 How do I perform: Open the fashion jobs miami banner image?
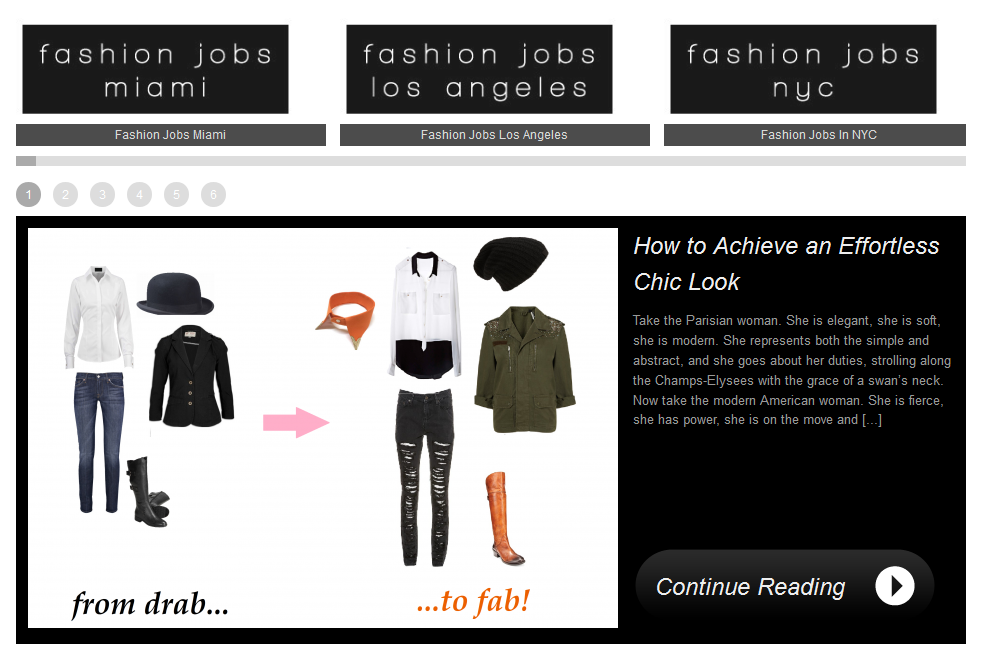click(155, 69)
